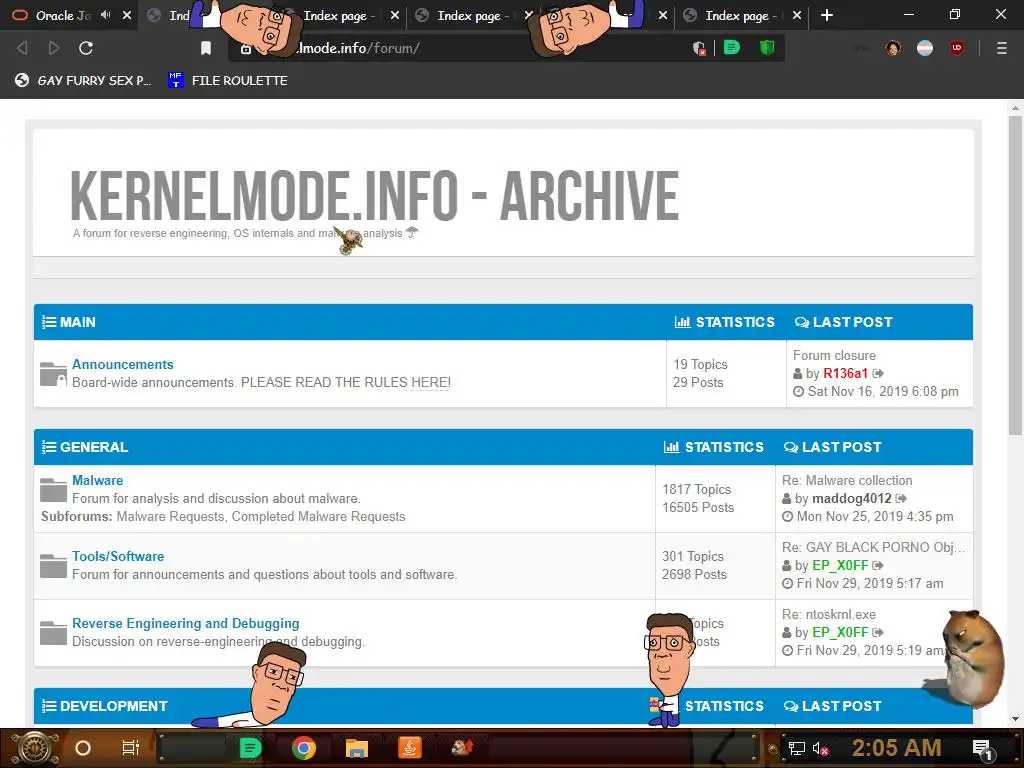Select the 'Forum closure' last post text
This screenshot has height=768, width=1024.
(x=834, y=355)
